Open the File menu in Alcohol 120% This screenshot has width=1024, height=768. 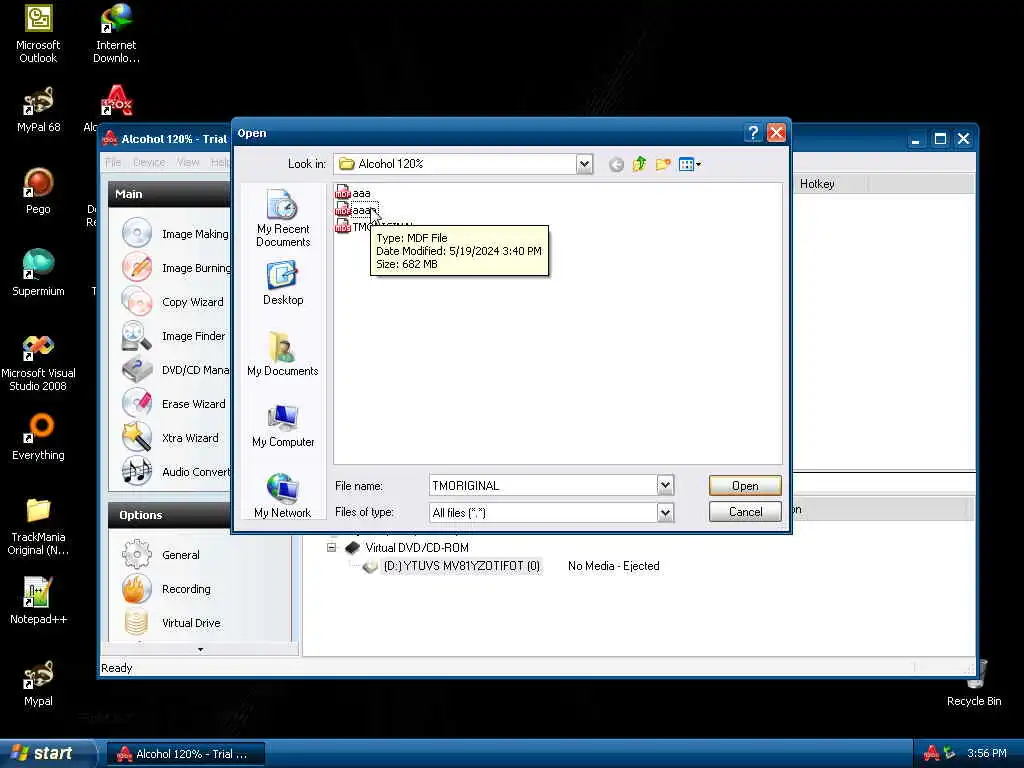click(x=113, y=163)
